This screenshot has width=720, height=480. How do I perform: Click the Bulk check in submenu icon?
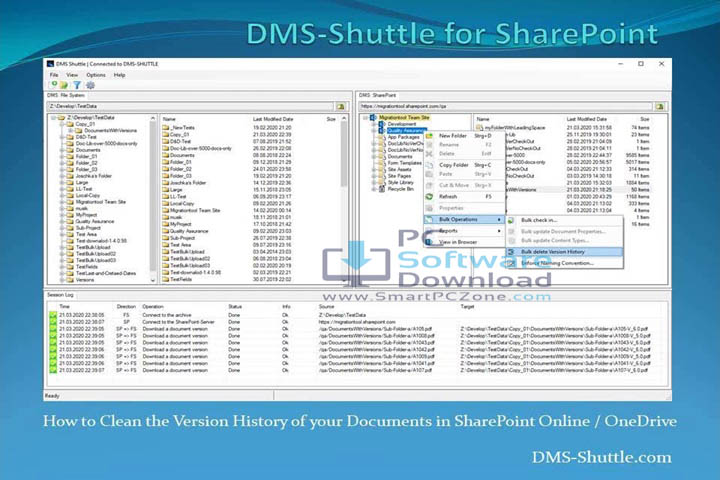(511, 220)
